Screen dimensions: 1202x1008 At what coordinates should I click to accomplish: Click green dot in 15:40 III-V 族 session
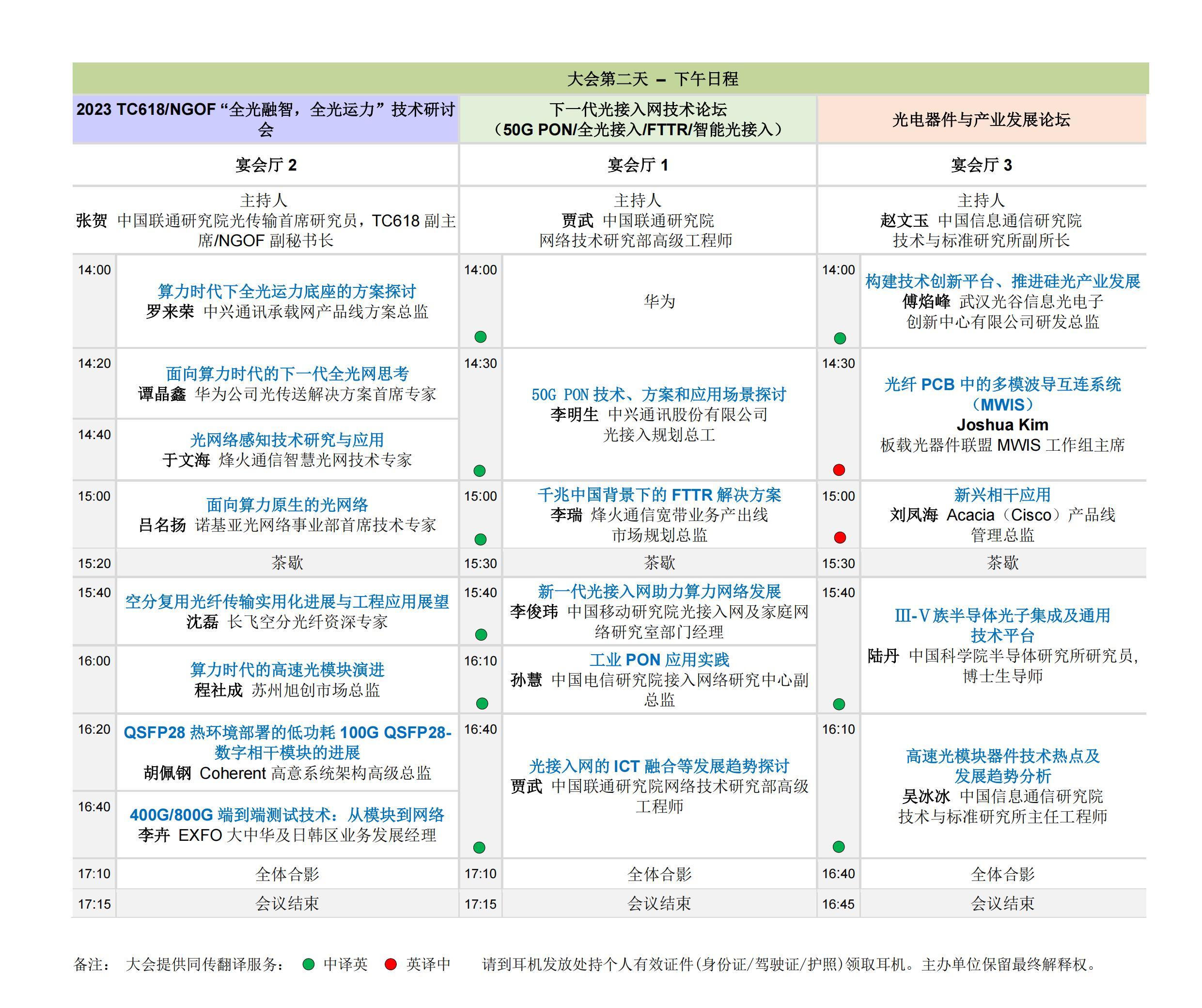pos(839,704)
